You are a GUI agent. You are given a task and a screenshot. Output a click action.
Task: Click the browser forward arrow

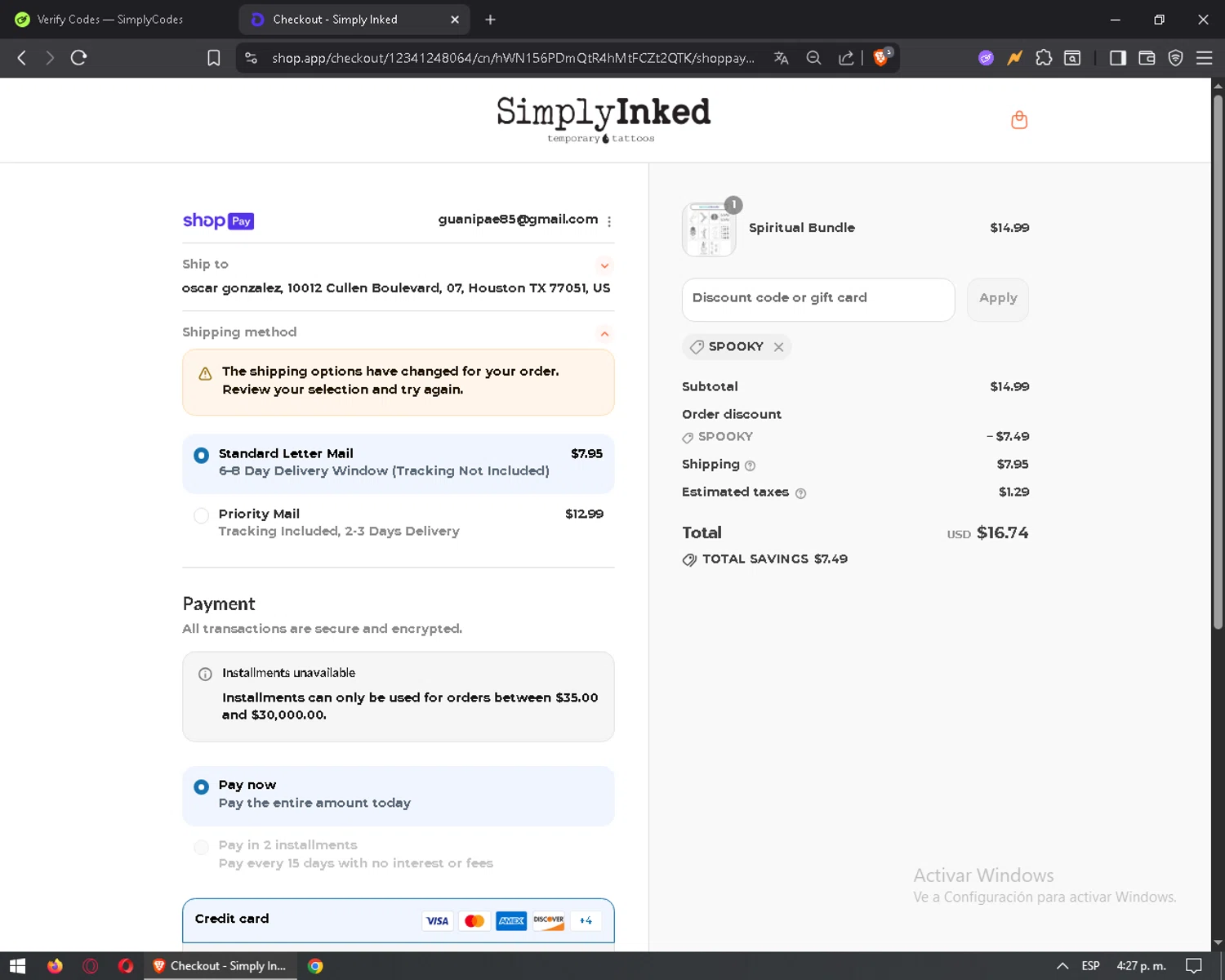point(50,57)
